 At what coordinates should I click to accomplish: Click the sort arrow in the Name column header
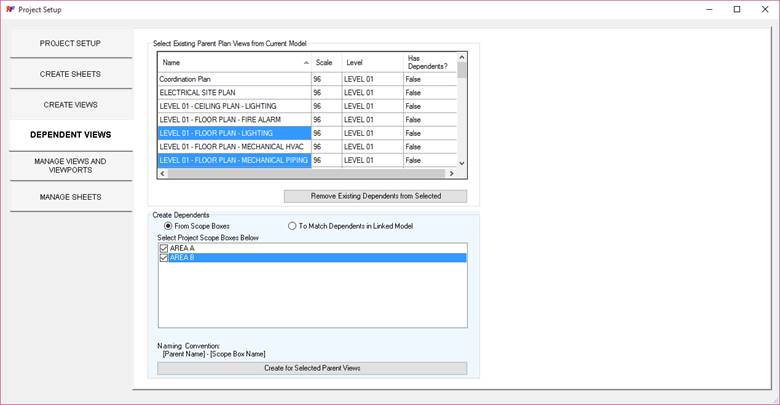306,63
